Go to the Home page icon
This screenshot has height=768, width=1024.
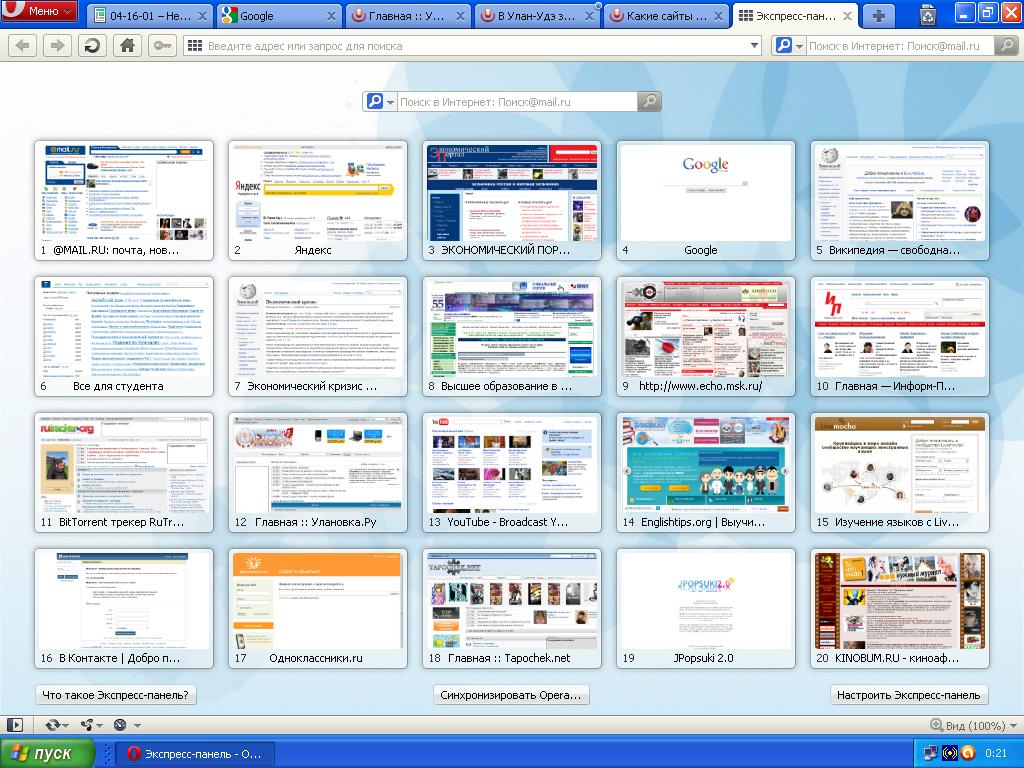tap(127, 46)
